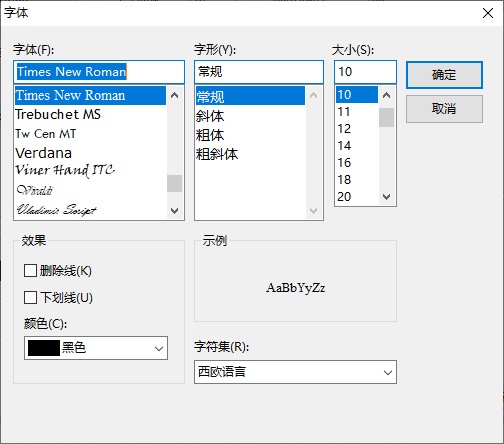Select Times New Roman in font list
The image size is (504, 444).
(90, 95)
